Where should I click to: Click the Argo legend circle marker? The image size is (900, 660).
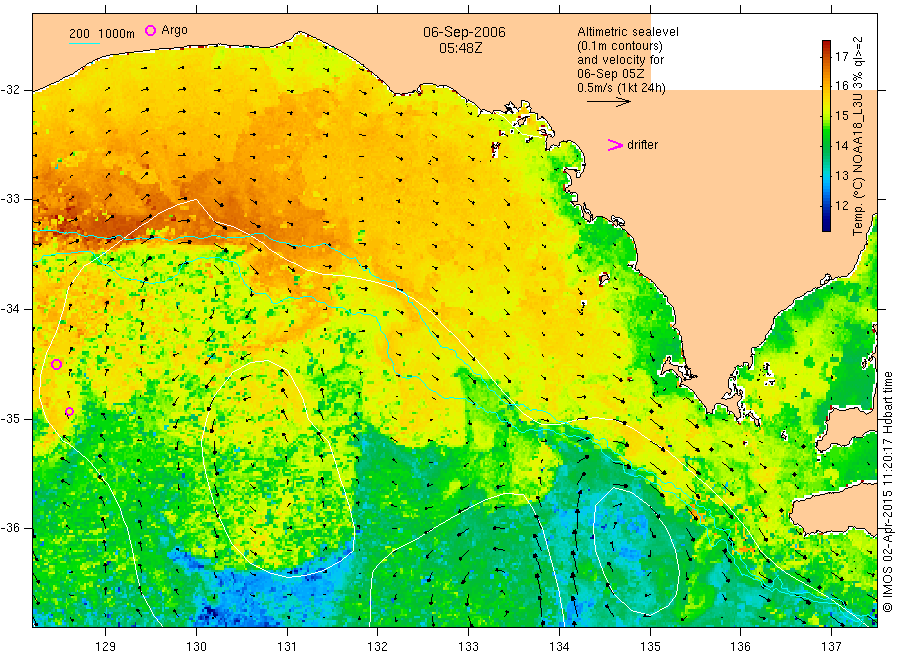point(150,30)
